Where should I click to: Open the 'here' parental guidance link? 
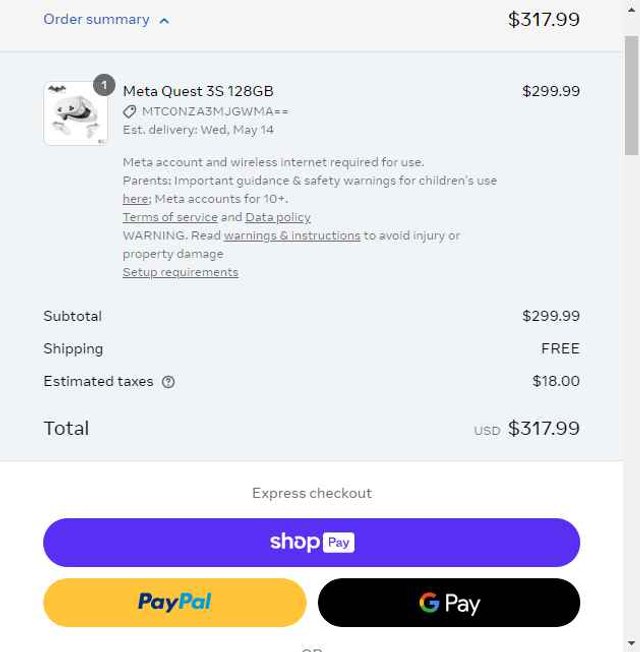coord(135,199)
